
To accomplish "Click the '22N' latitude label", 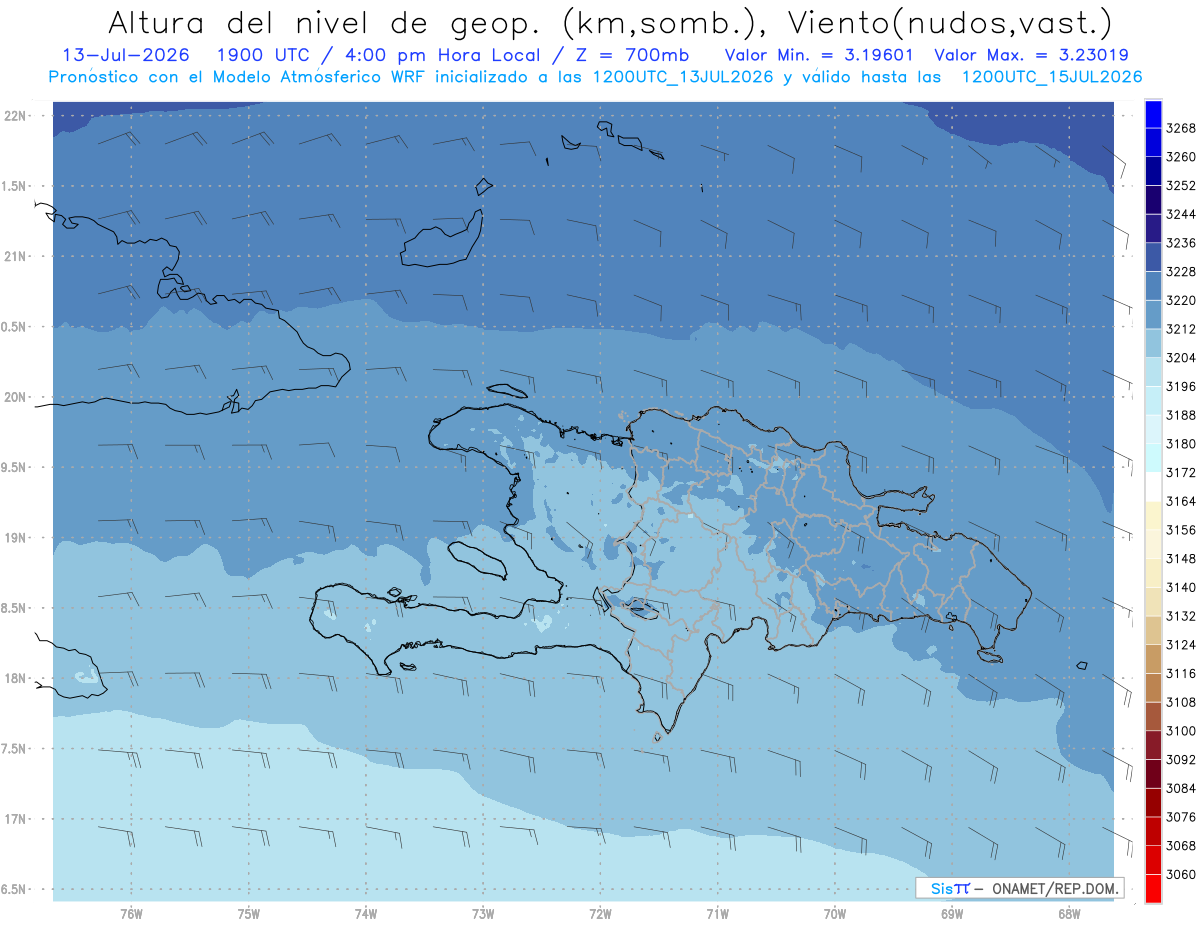I will [x=14, y=115].
